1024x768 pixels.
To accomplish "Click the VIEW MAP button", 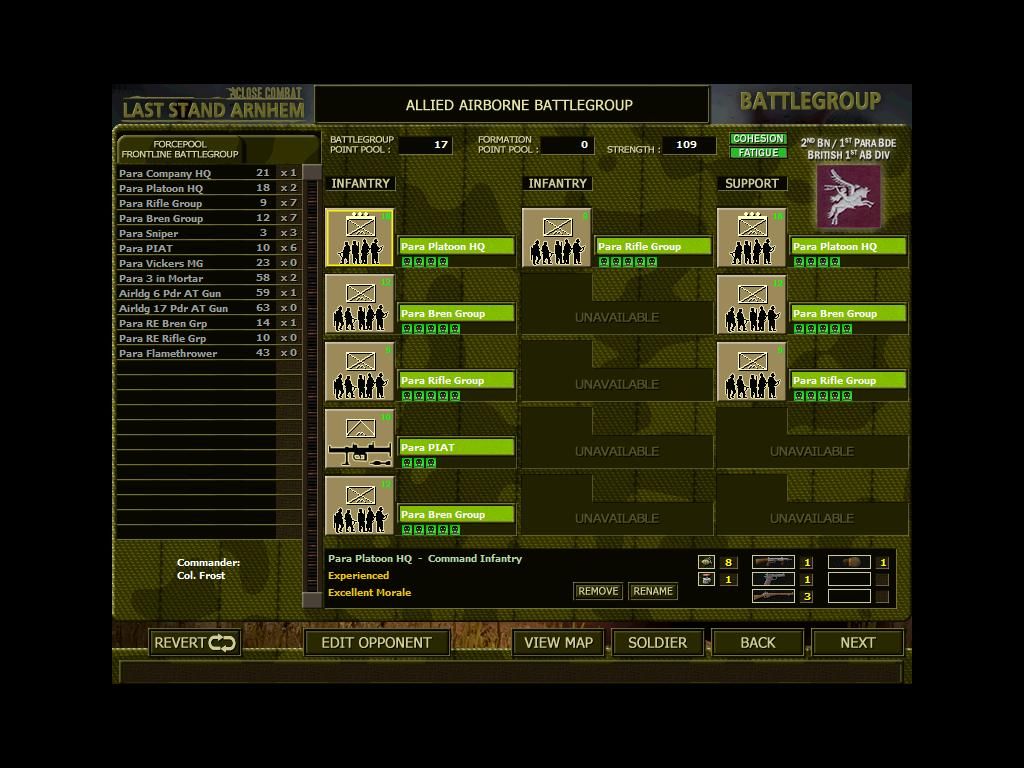I will coord(558,643).
